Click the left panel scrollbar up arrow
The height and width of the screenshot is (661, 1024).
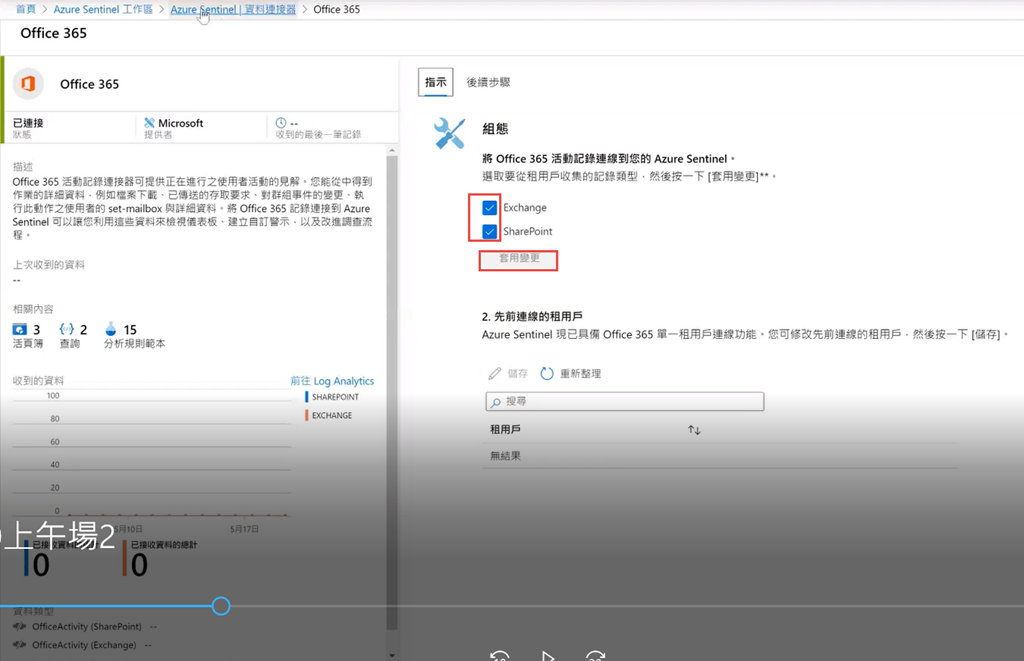point(392,150)
